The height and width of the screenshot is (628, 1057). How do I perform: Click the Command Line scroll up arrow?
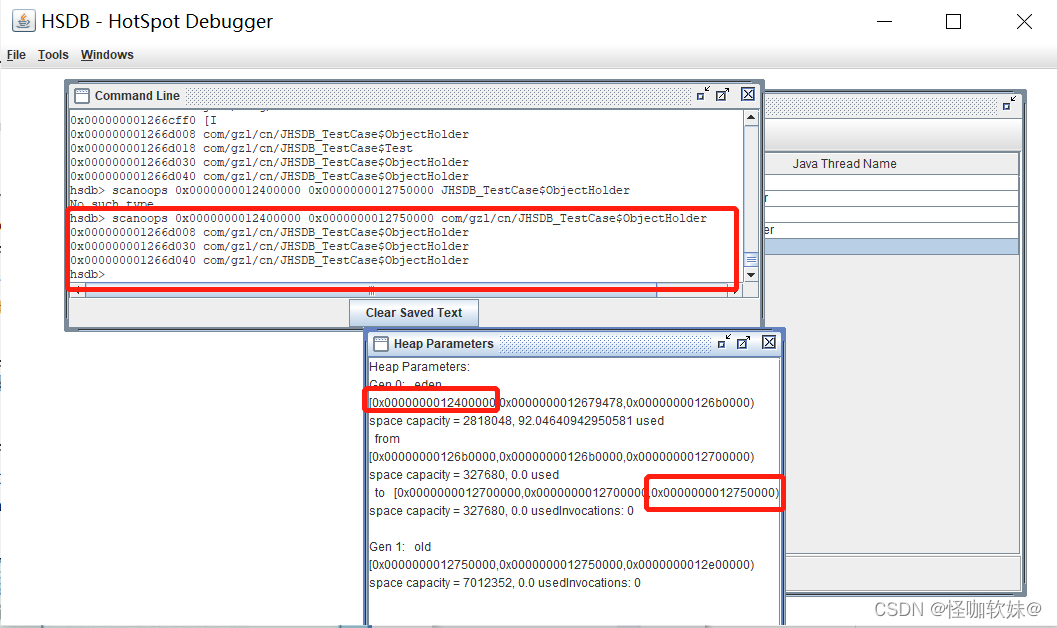click(751, 118)
